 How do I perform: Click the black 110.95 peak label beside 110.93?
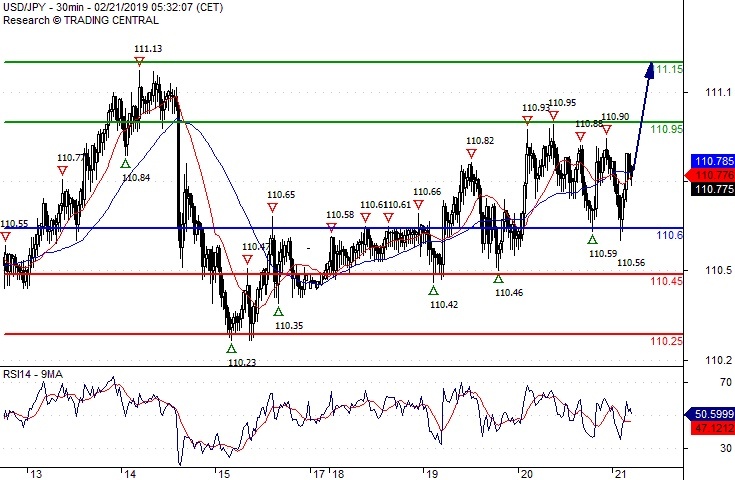click(562, 103)
